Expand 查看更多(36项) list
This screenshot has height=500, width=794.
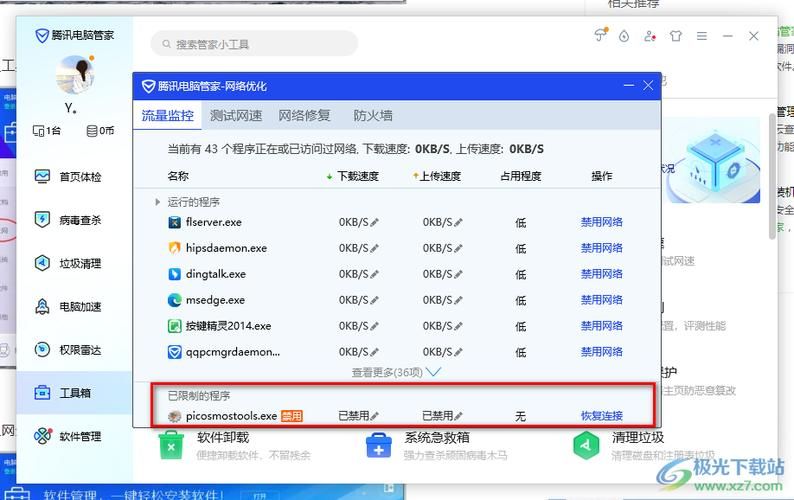tap(396, 372)
